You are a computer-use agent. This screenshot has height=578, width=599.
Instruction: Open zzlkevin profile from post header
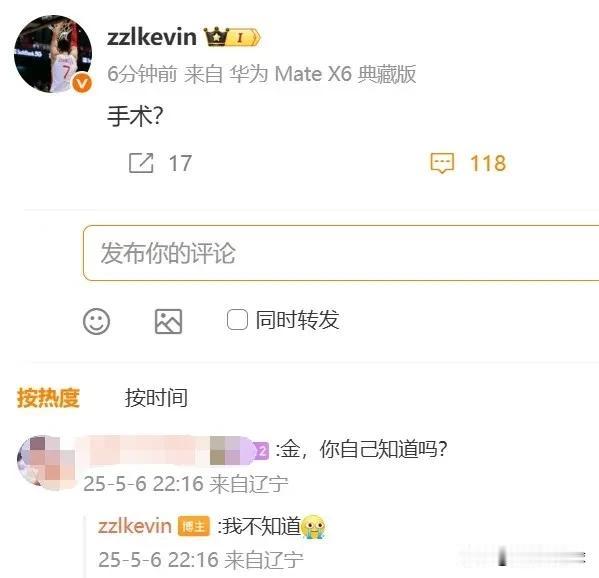point(152,37)
